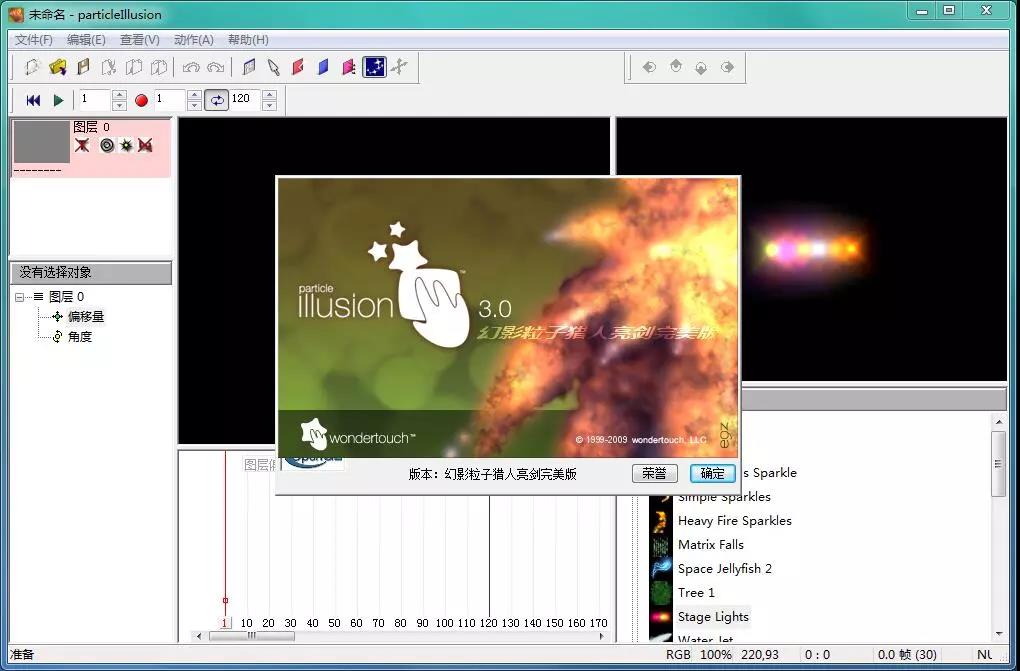Image resolution: width=1020 pixels, height=671 pixels.
Task: Select Tree 1 emitter
Action: 696,593
